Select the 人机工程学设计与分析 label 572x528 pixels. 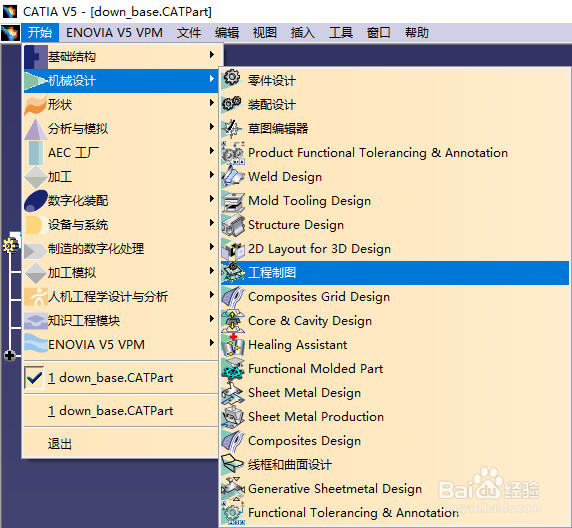108,297
